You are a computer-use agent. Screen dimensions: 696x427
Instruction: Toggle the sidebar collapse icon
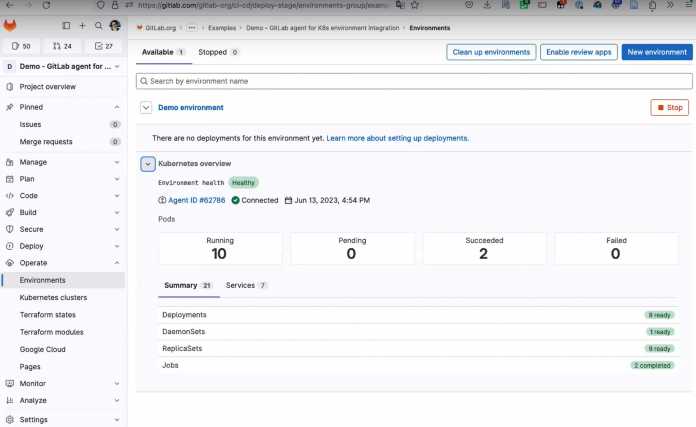click(x=66, y=25)
